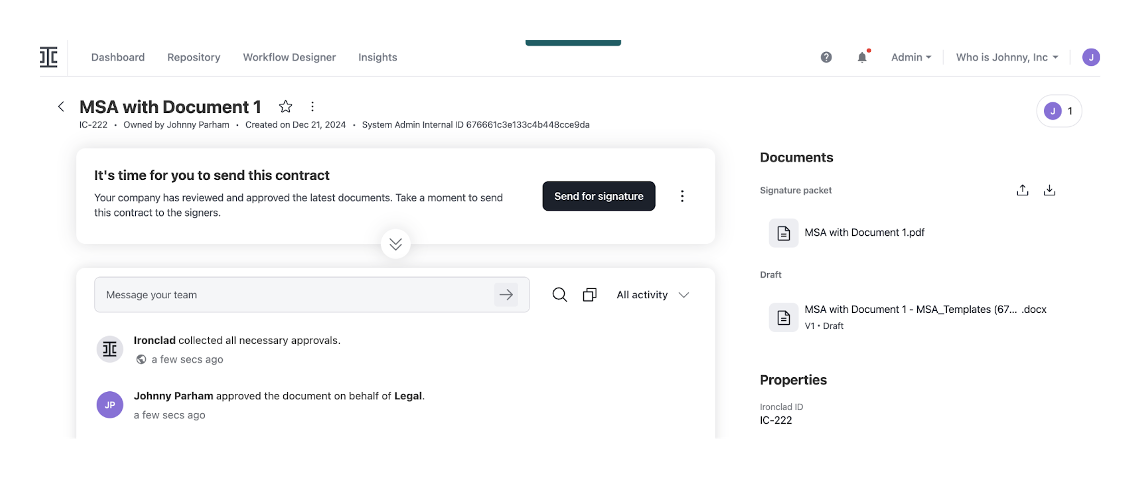The image size is (1140, 479).
Task: Expand the Admin dropdown
Action: [x=911, y=57]
